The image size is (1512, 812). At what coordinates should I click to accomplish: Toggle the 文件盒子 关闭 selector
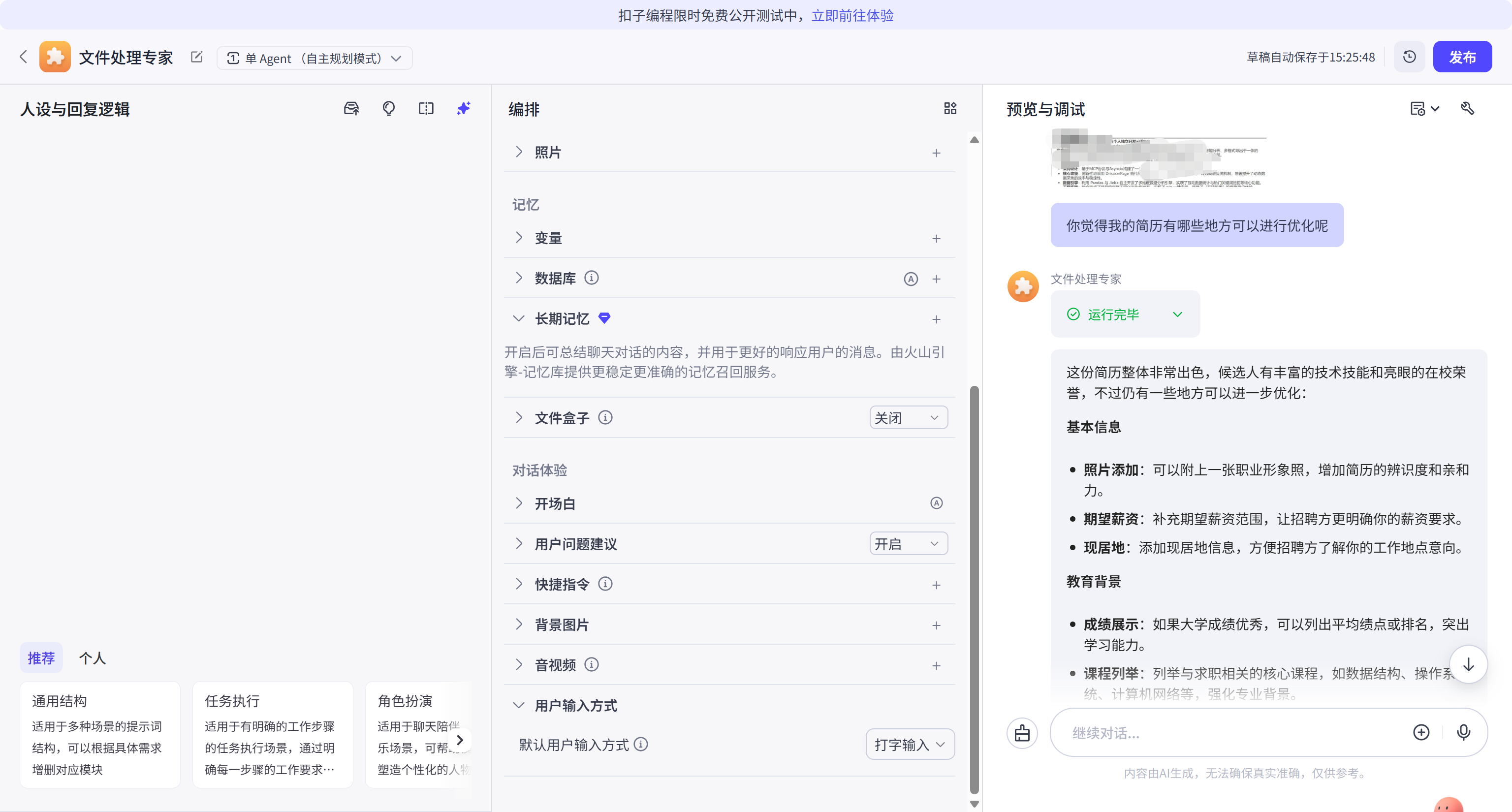pos(908,418)
